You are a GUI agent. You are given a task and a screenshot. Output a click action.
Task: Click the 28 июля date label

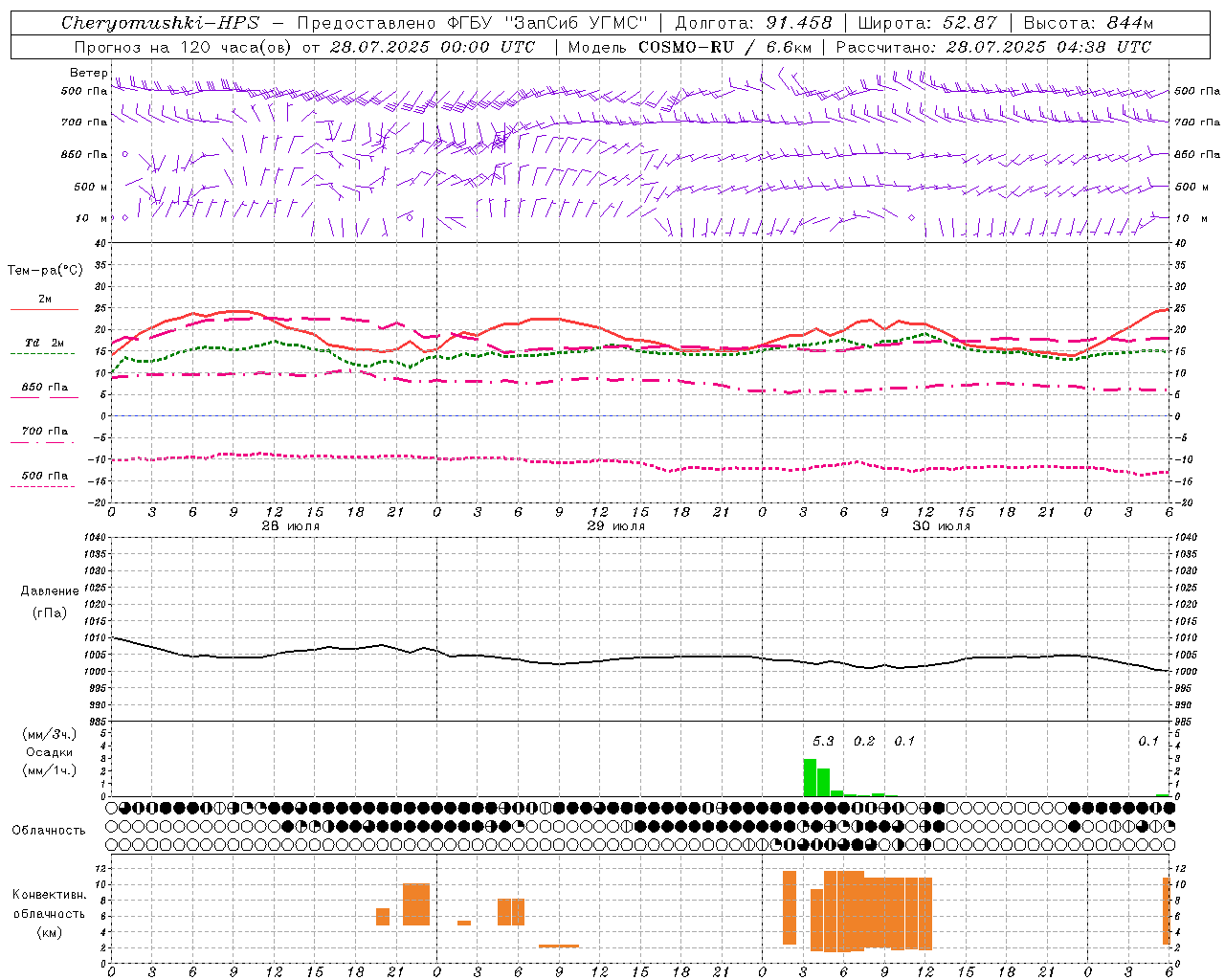click(291, 526)
